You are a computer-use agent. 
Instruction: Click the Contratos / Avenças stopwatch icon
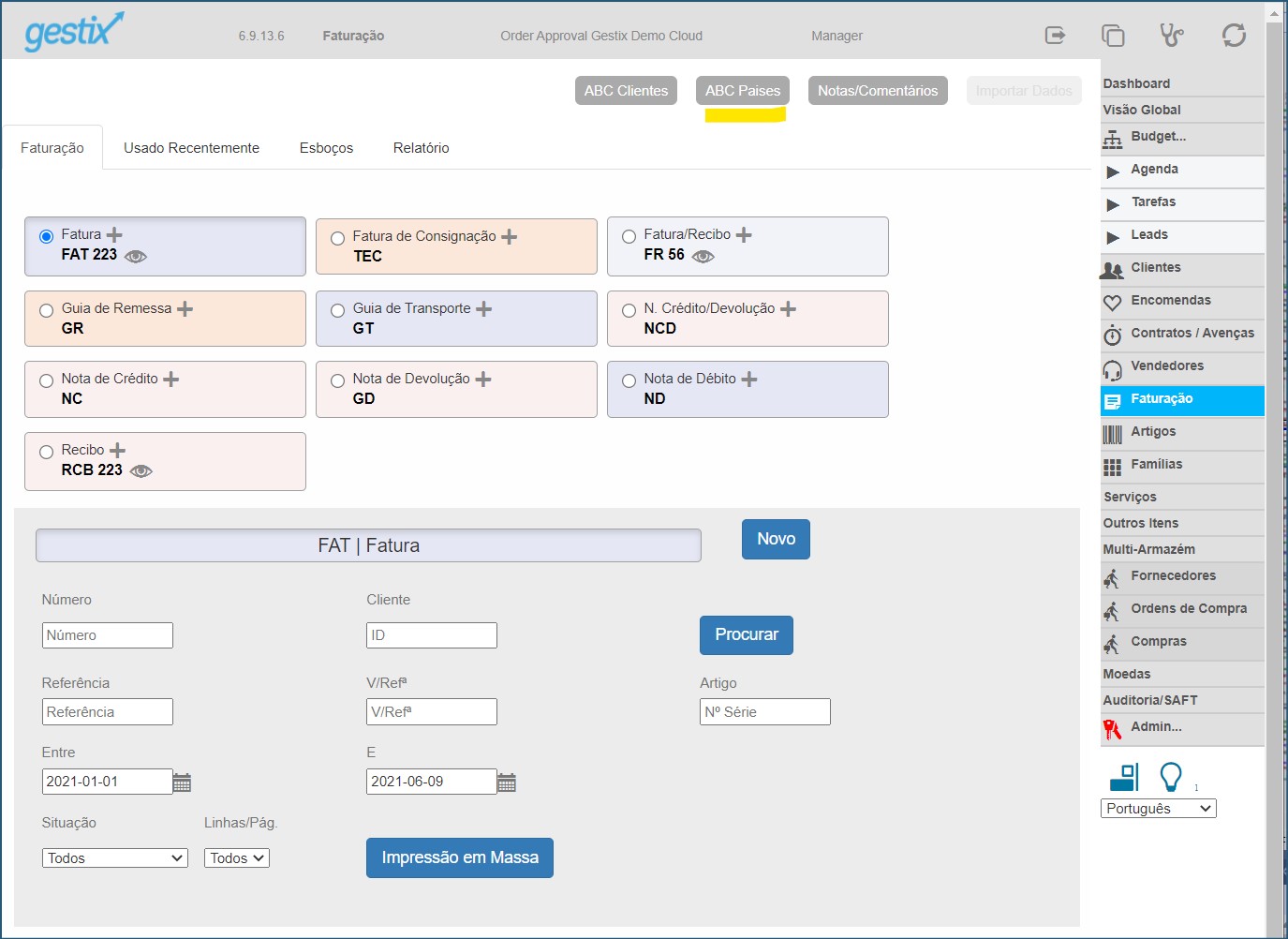tap(1112, 335)
